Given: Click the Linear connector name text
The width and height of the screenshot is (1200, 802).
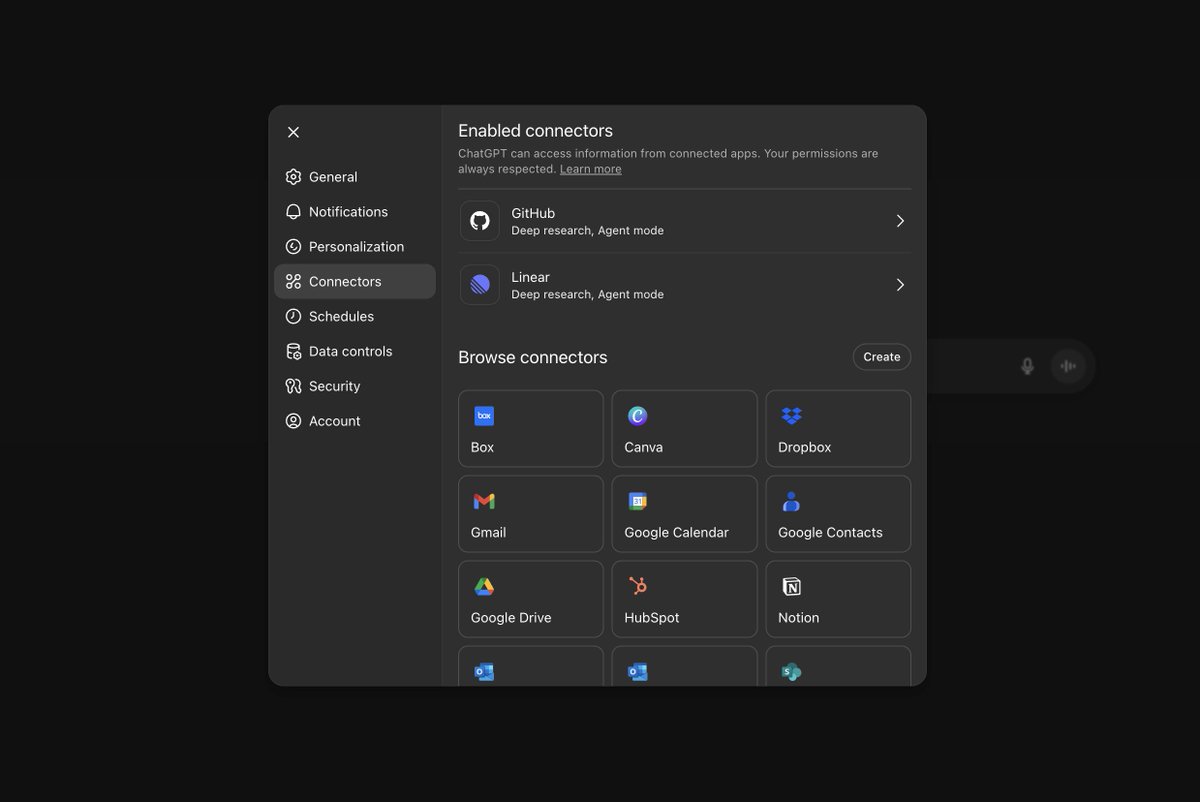Looking at the screenshot, I should [530, 277].
